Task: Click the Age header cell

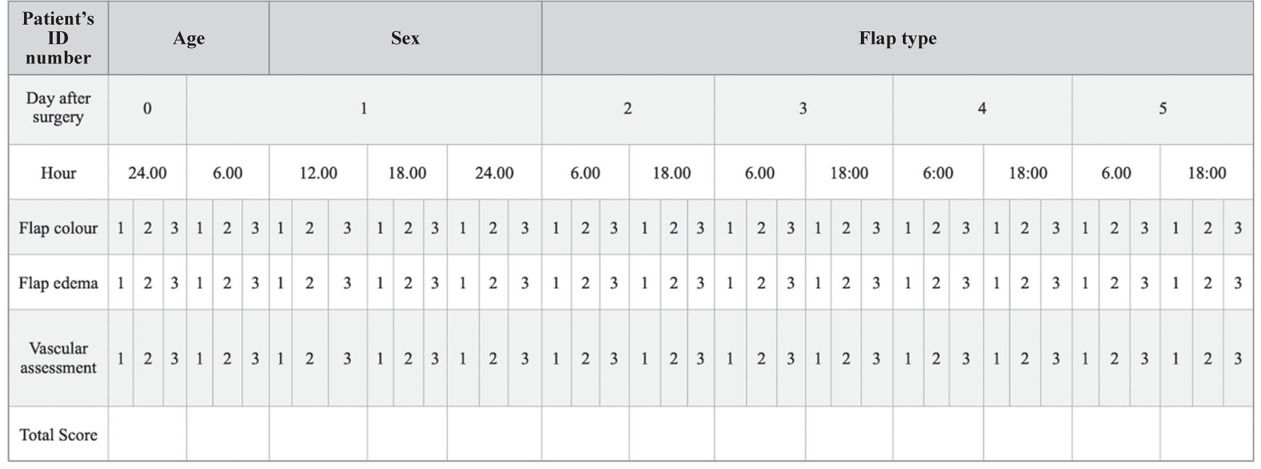Action: [x=189, y=39]
